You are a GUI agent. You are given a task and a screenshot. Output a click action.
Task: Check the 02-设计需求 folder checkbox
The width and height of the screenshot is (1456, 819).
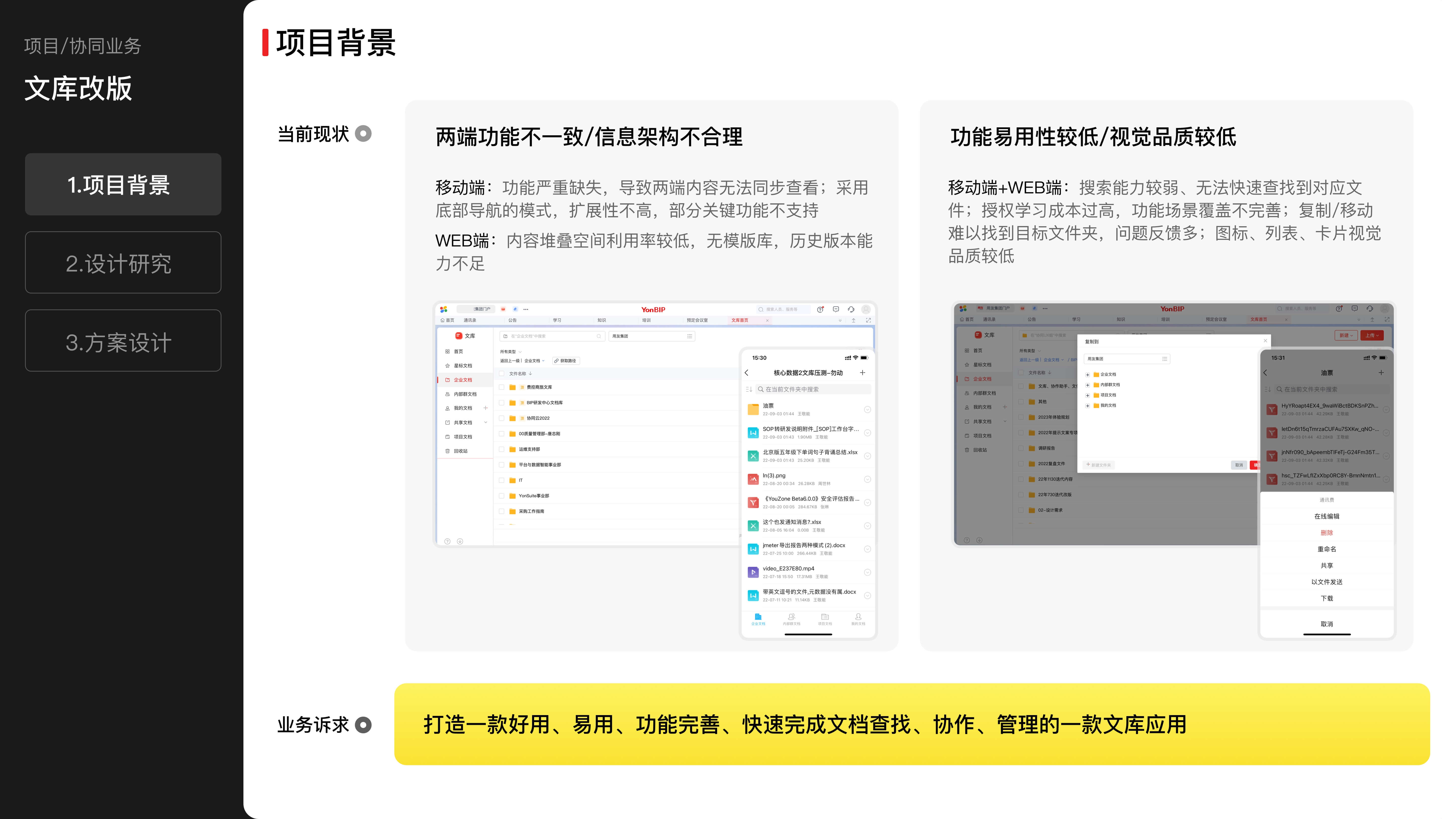(x=1021, y=510)
